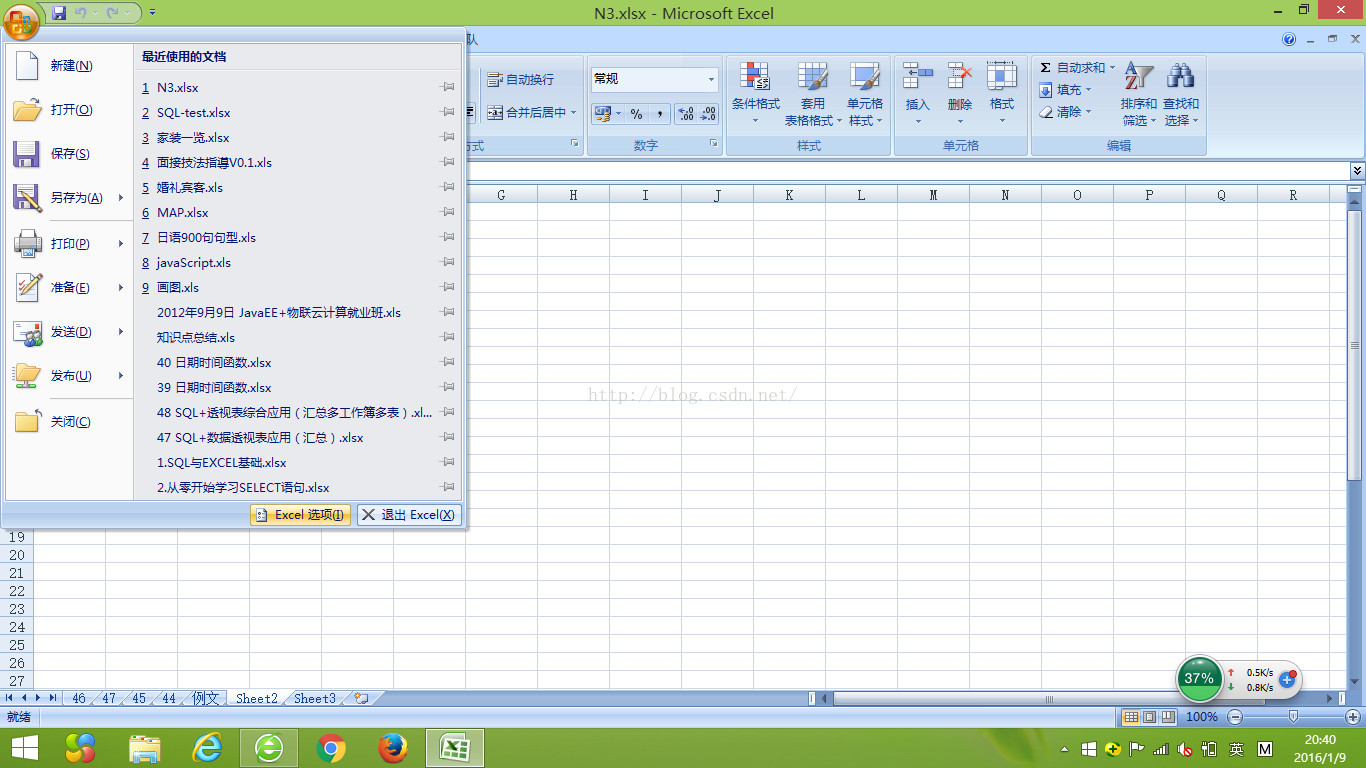Switch to page layout view icon
Viewport: 1366px width, 768px height.
tap(1149, 717)
